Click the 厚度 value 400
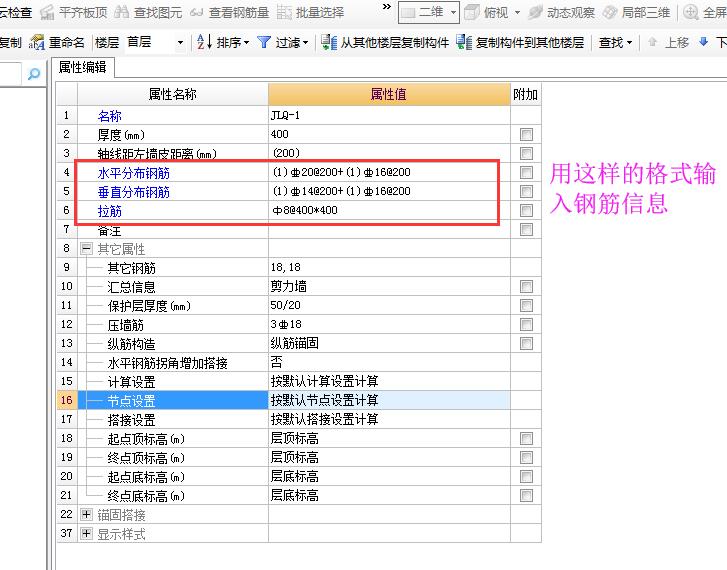The image size is (727, 570). tap(389, 134)
